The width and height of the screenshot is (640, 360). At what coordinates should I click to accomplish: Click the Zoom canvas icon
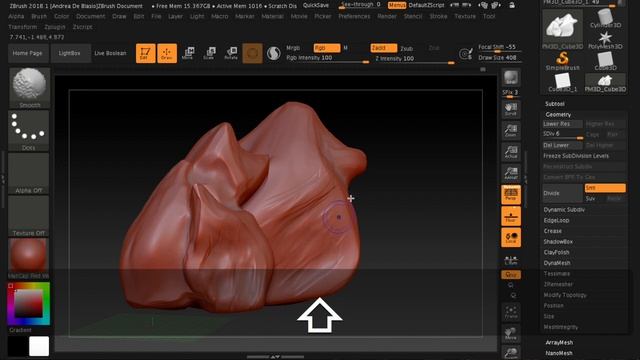(x=511, y=131)
